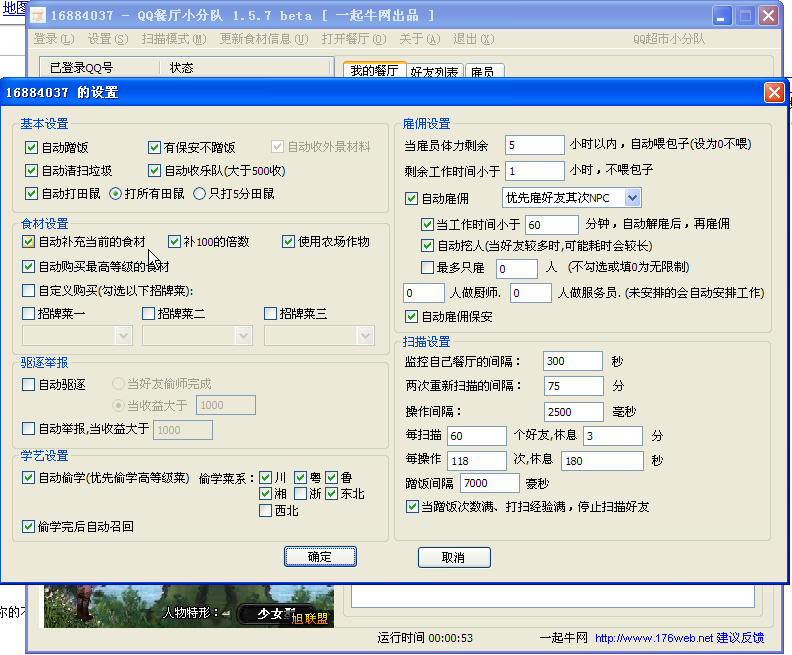The width and height of the screenshot is (792, 655).
Task: Toggle 补100的倍数 checkbox
Action: click(174, 242)
